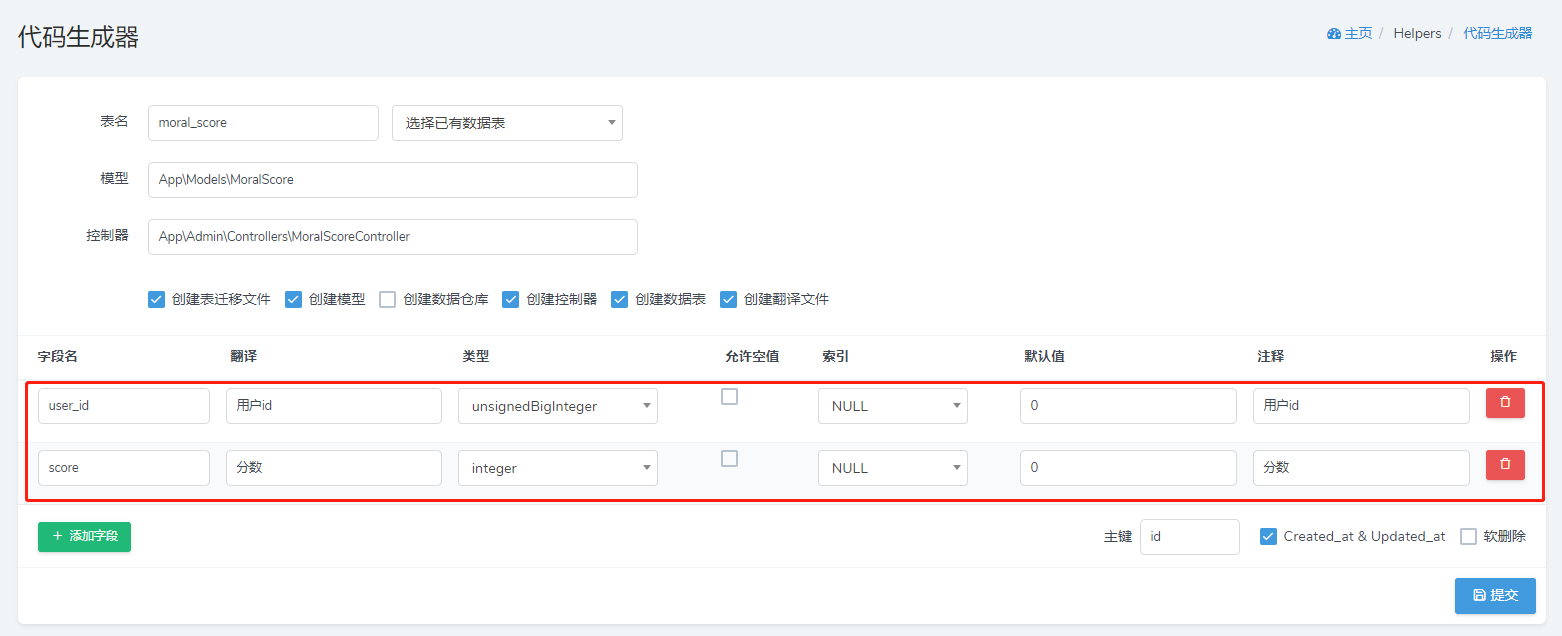This screenshot has width=1562, height=636.
Task: Toggle 创建翻译文件 checkbox
Action: tap(728, 299)
